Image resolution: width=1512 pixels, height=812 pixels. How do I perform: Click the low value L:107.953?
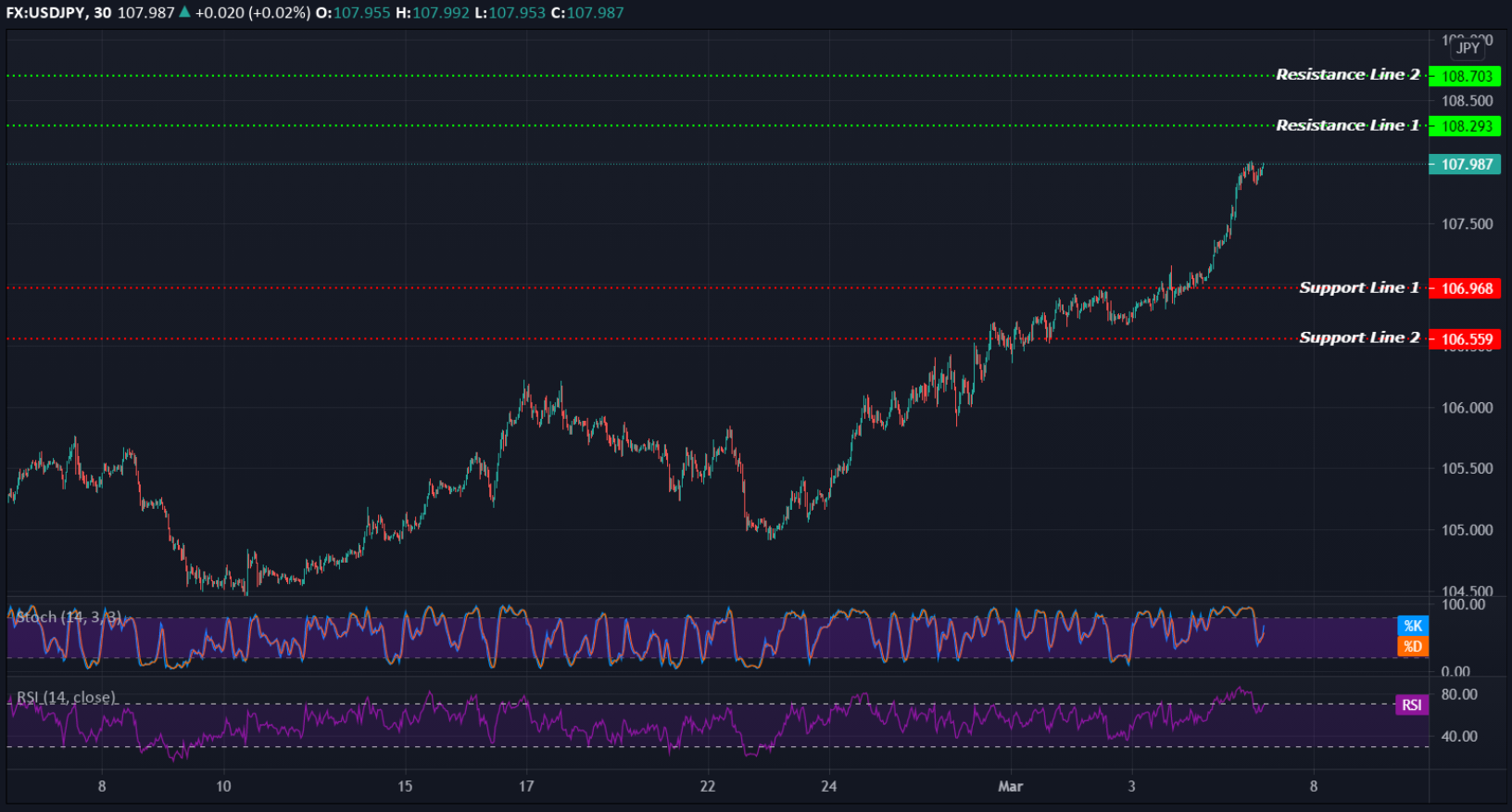[510, 13]
